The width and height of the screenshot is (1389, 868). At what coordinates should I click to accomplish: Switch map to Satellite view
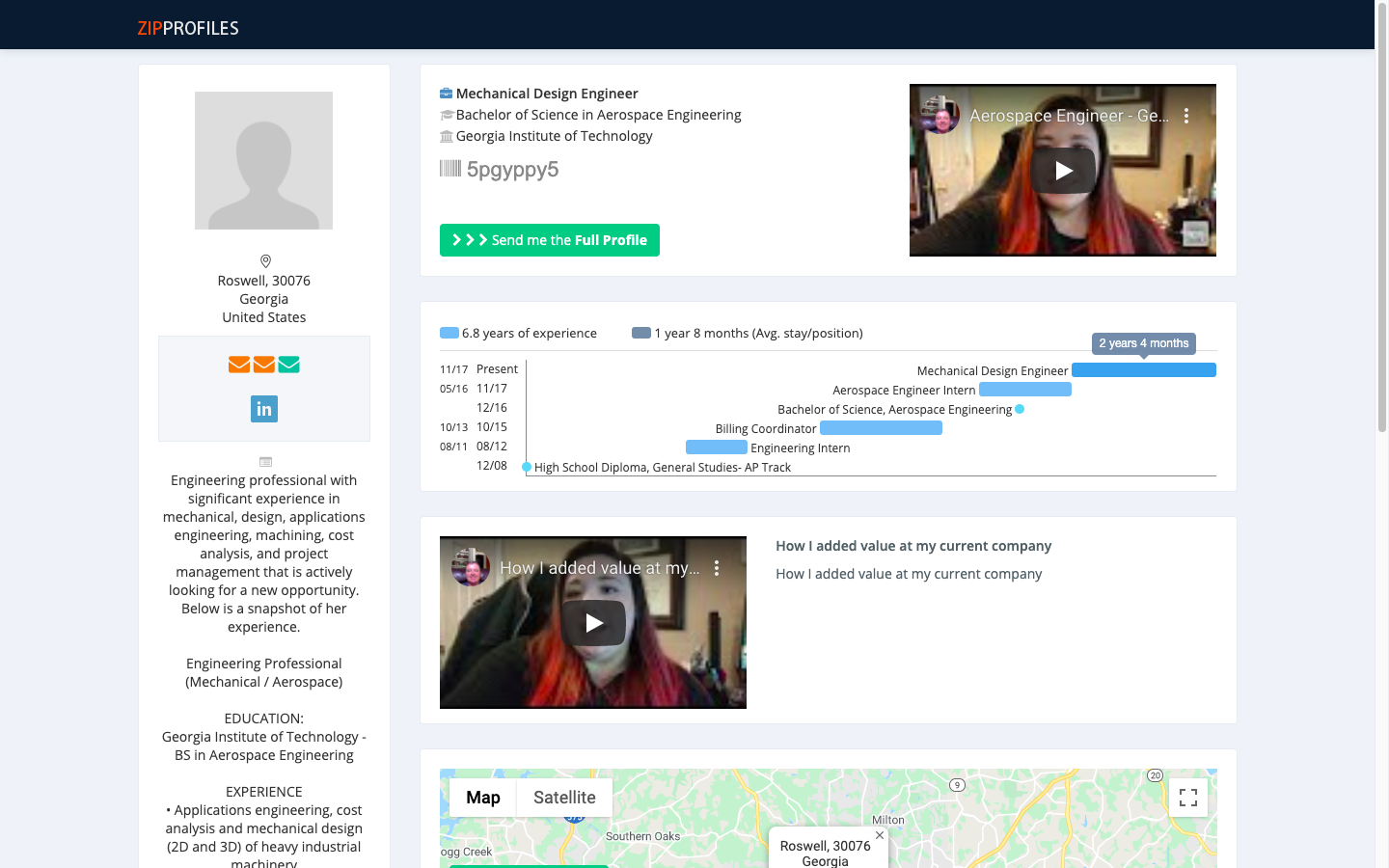[564, 798]
